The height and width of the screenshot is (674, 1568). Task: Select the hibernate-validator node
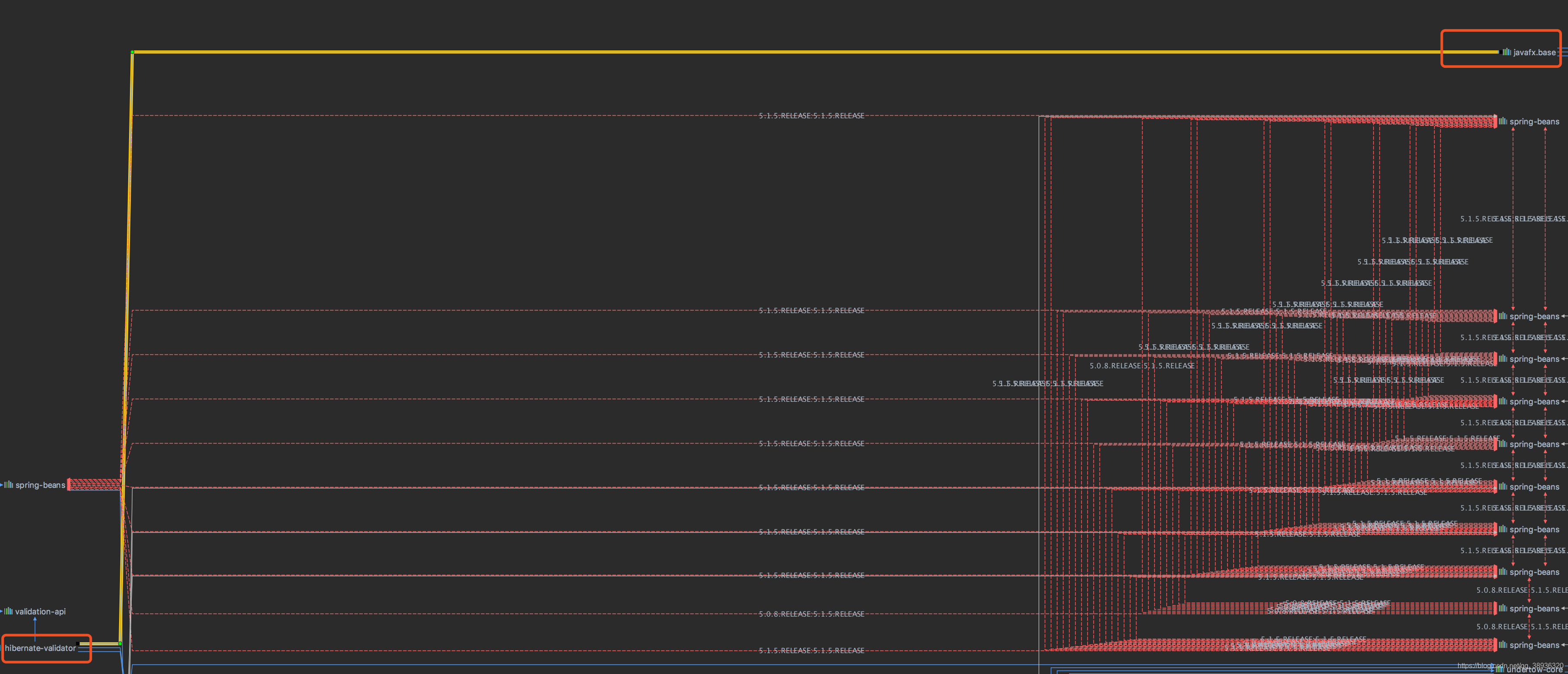coord(40,648)
